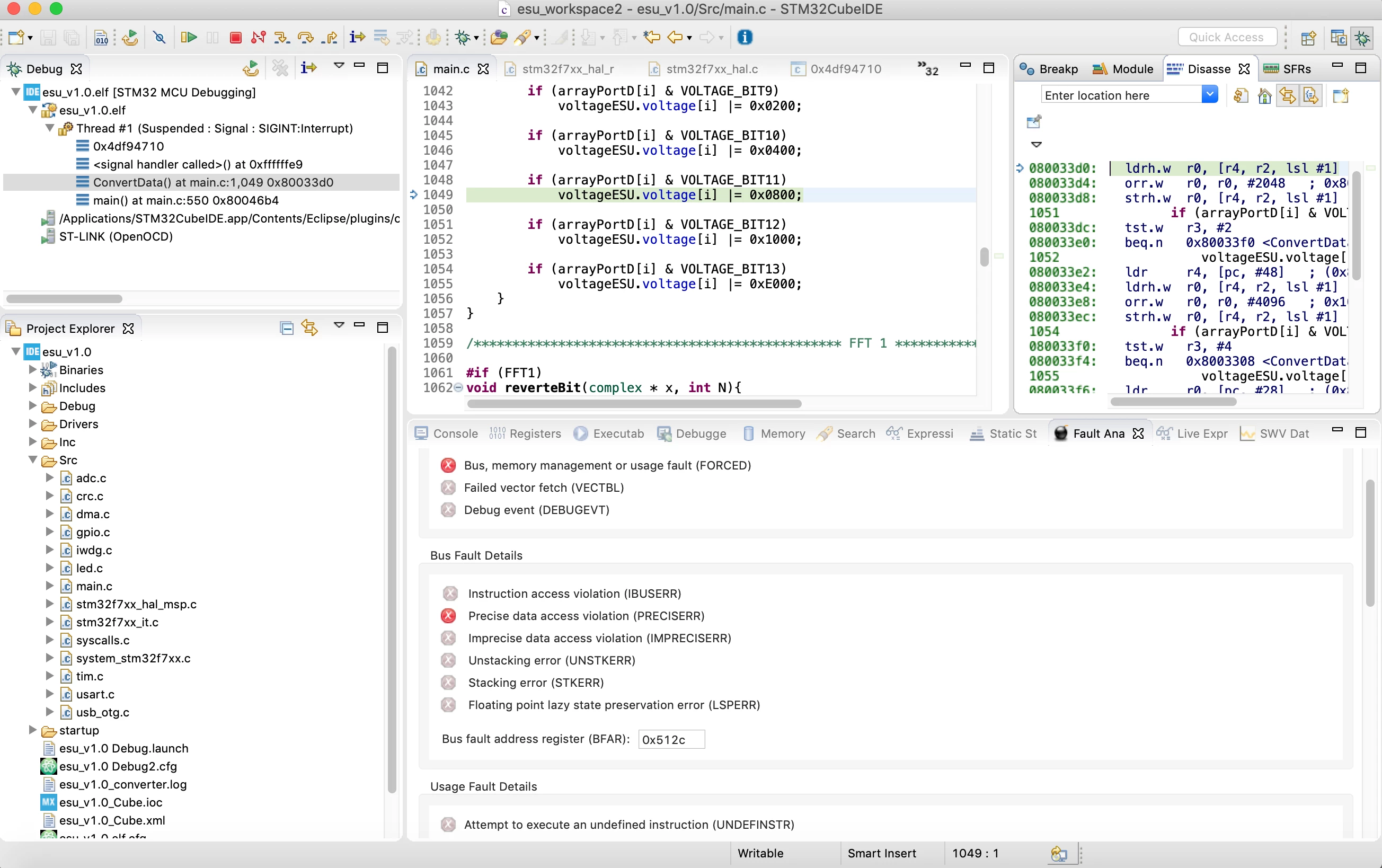Viewport: 1382px width, 868px height.
Task: Toggle Show Source in the Disassembly toolbar
Action: pos(1310,95)
